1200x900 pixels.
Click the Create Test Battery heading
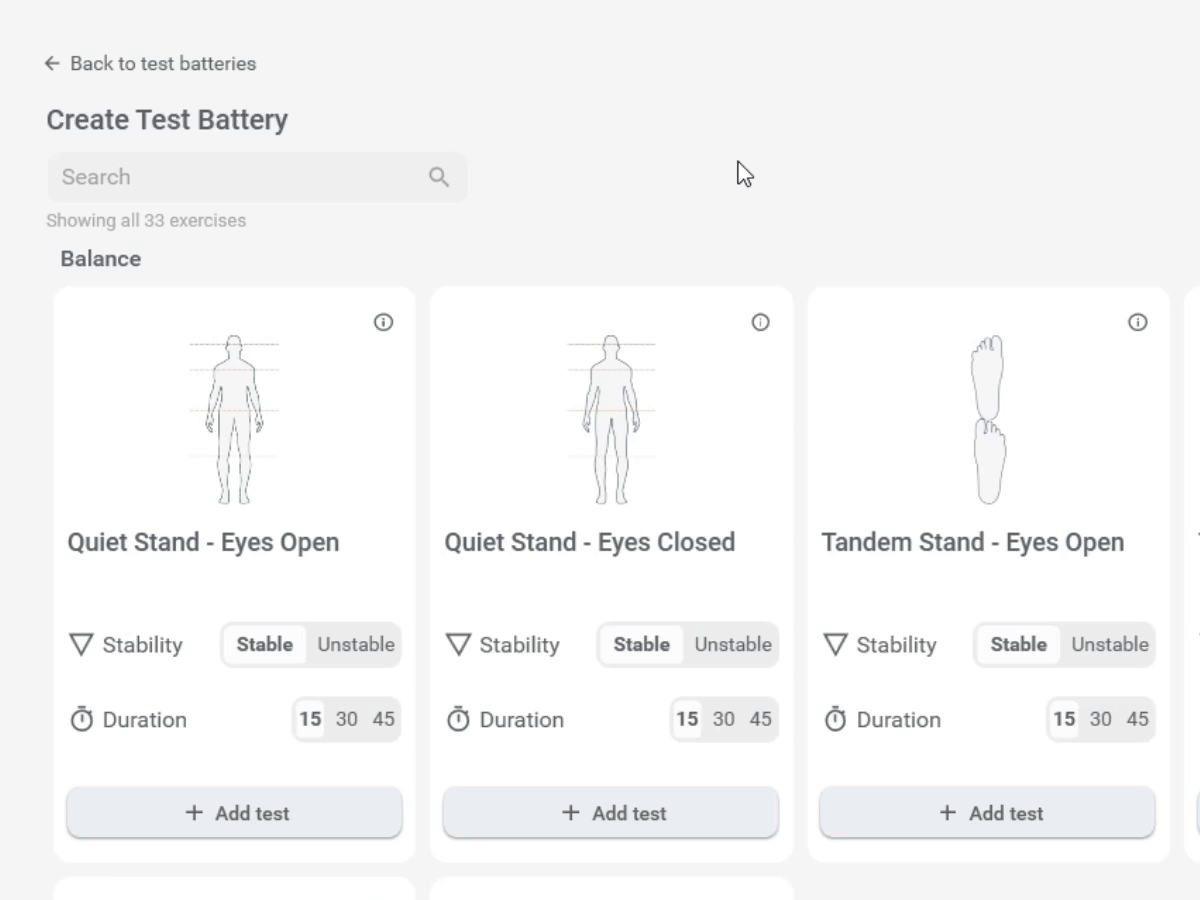point(167,120)
